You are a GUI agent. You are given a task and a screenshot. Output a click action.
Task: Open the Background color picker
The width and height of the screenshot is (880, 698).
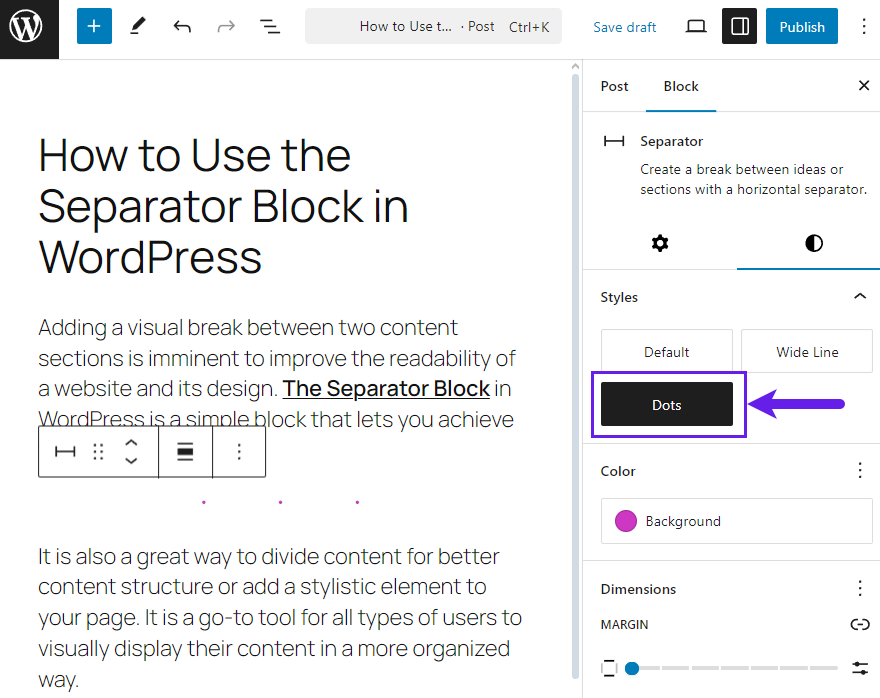736,521
